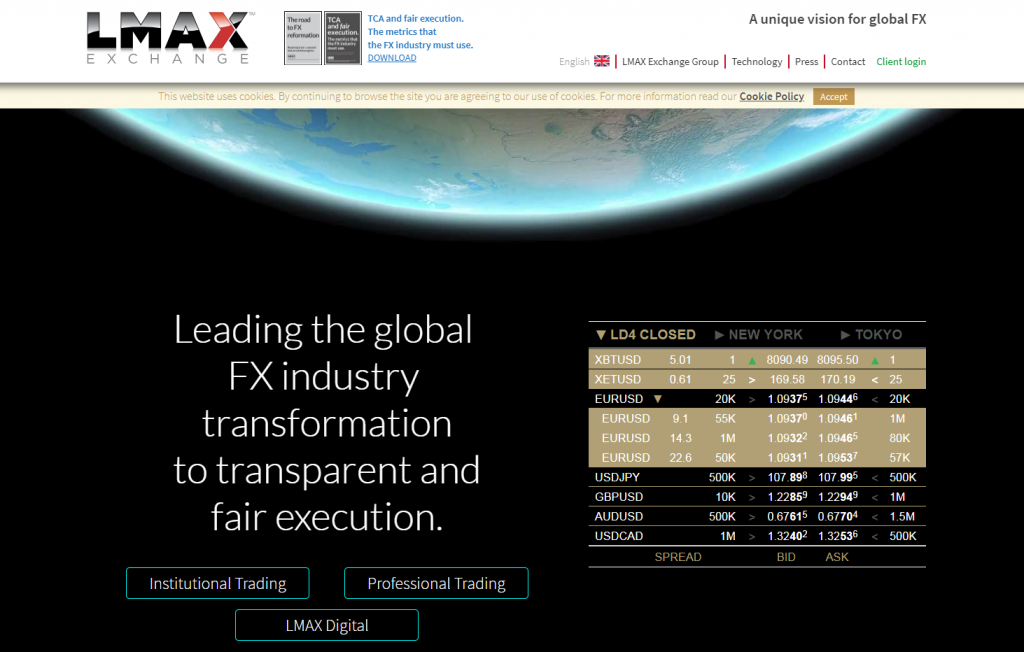Click the XBTUSD row label
This screenshot has height=652, width=1024.
point(618,360)
